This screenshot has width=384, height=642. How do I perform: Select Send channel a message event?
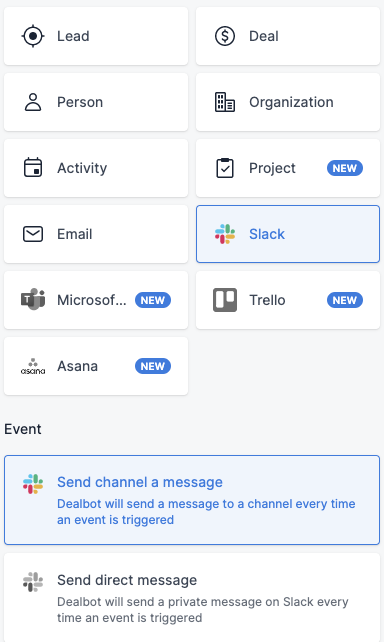tap(192, 500)
